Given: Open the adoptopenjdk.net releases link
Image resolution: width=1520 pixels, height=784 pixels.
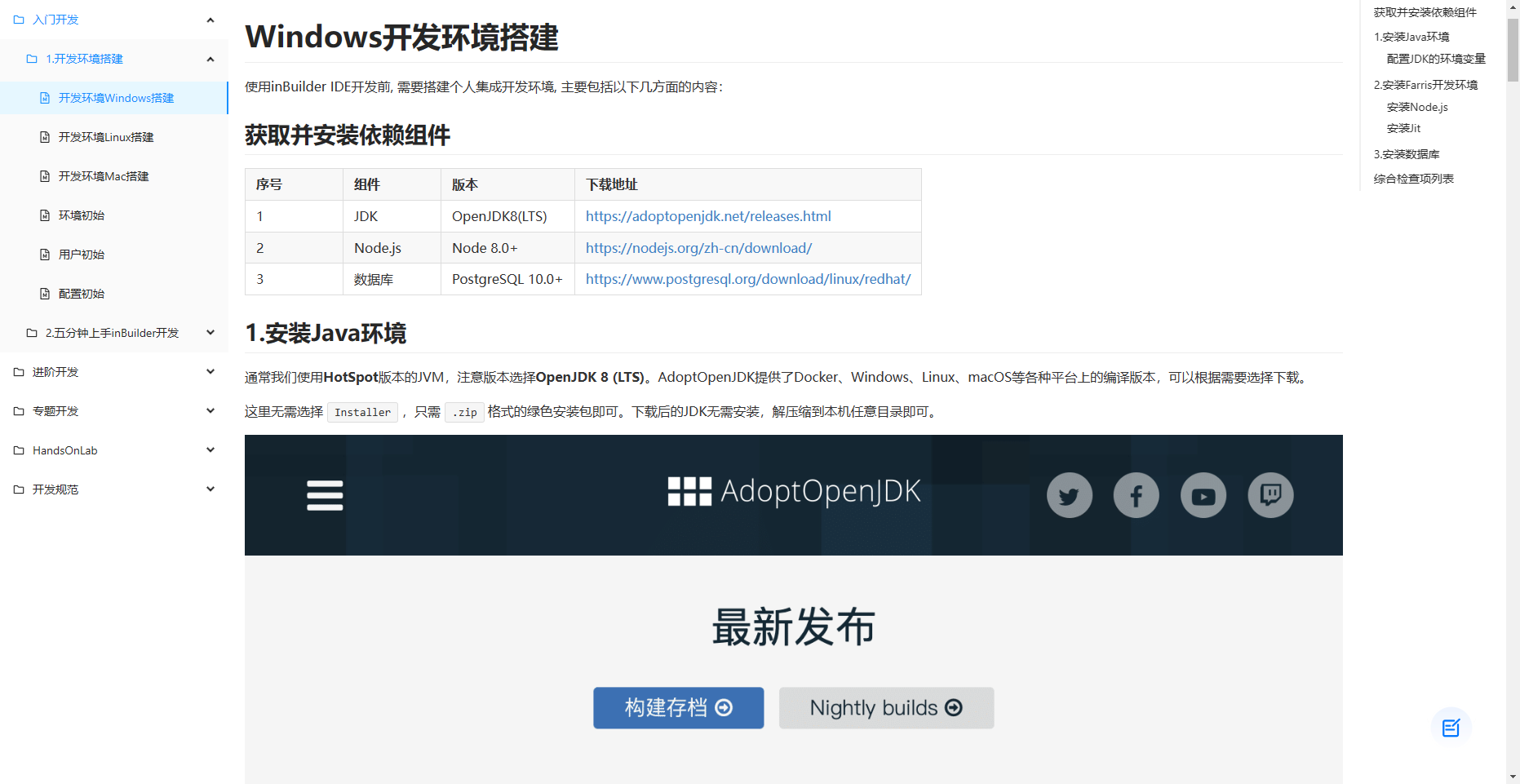Looking at the screenshot, I should 708,216.
